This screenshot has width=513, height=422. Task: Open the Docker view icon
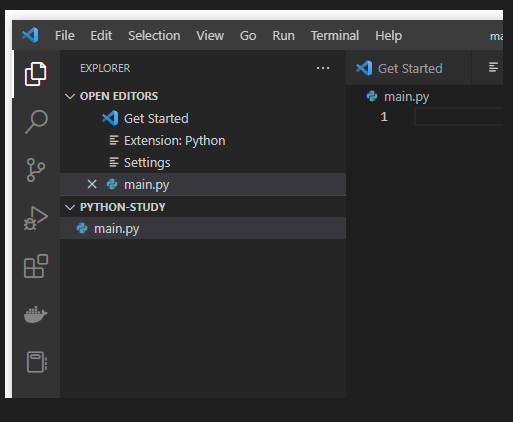coord(36,314)
